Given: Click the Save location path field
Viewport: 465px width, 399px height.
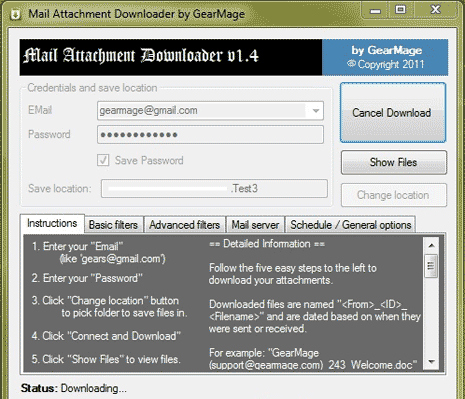Looking at the screenshot, I should coord(214,189).
